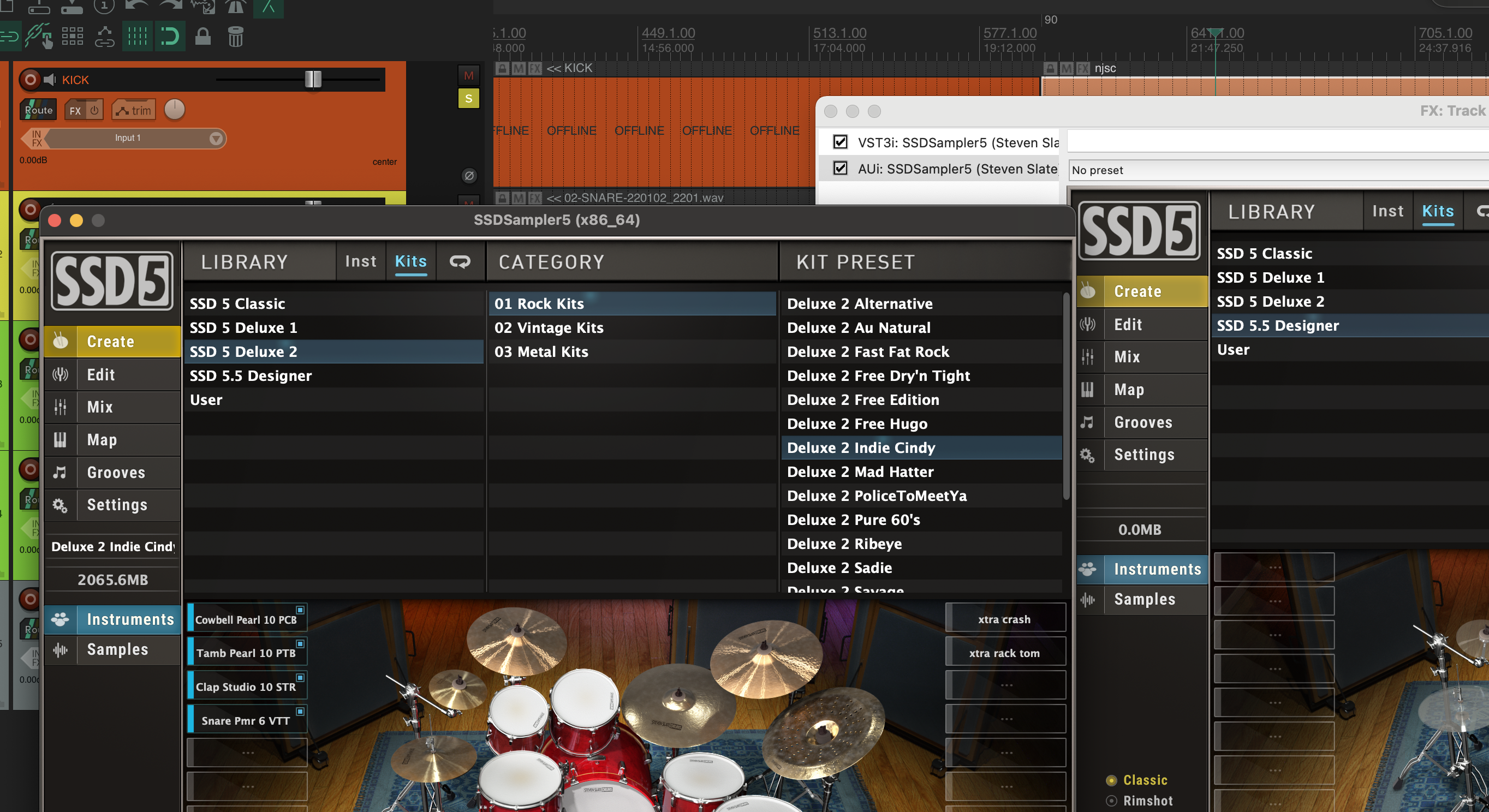This screenshot has height=812, width=1489.
Task: Click the Route button on KICK track
Action: click(38, 110)
